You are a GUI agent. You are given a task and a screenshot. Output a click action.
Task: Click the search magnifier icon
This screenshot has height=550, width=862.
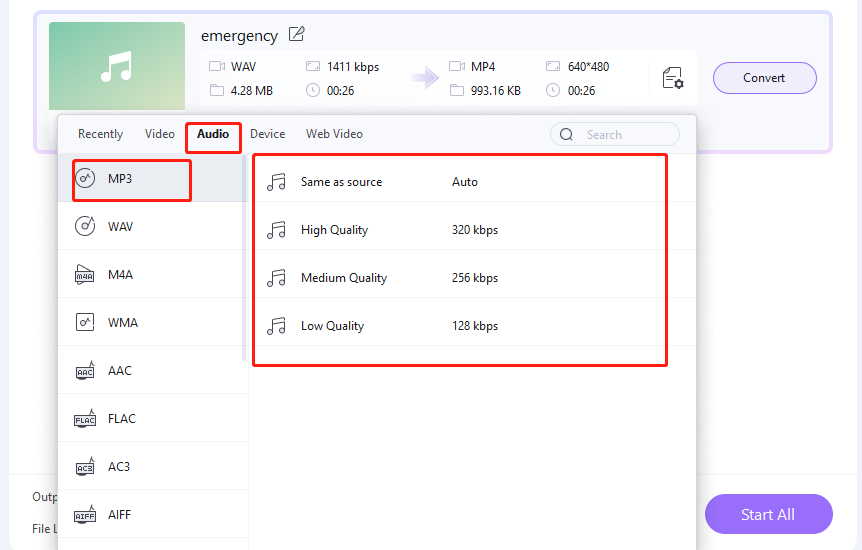566,134
